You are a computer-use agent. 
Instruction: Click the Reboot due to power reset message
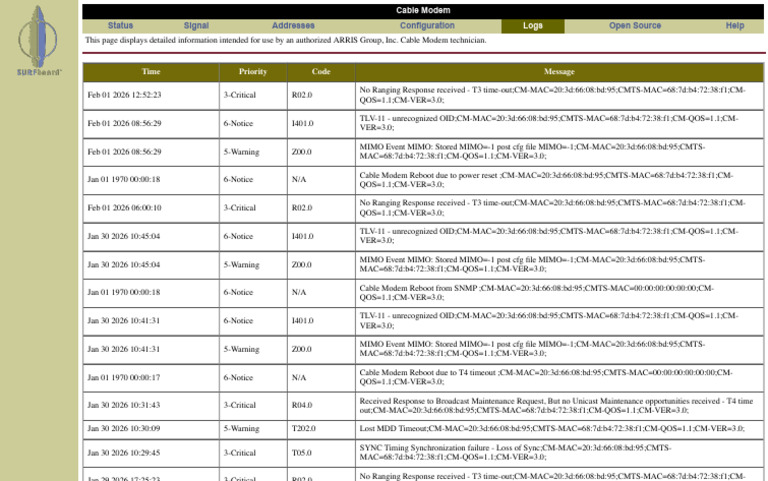pos(546,180)
